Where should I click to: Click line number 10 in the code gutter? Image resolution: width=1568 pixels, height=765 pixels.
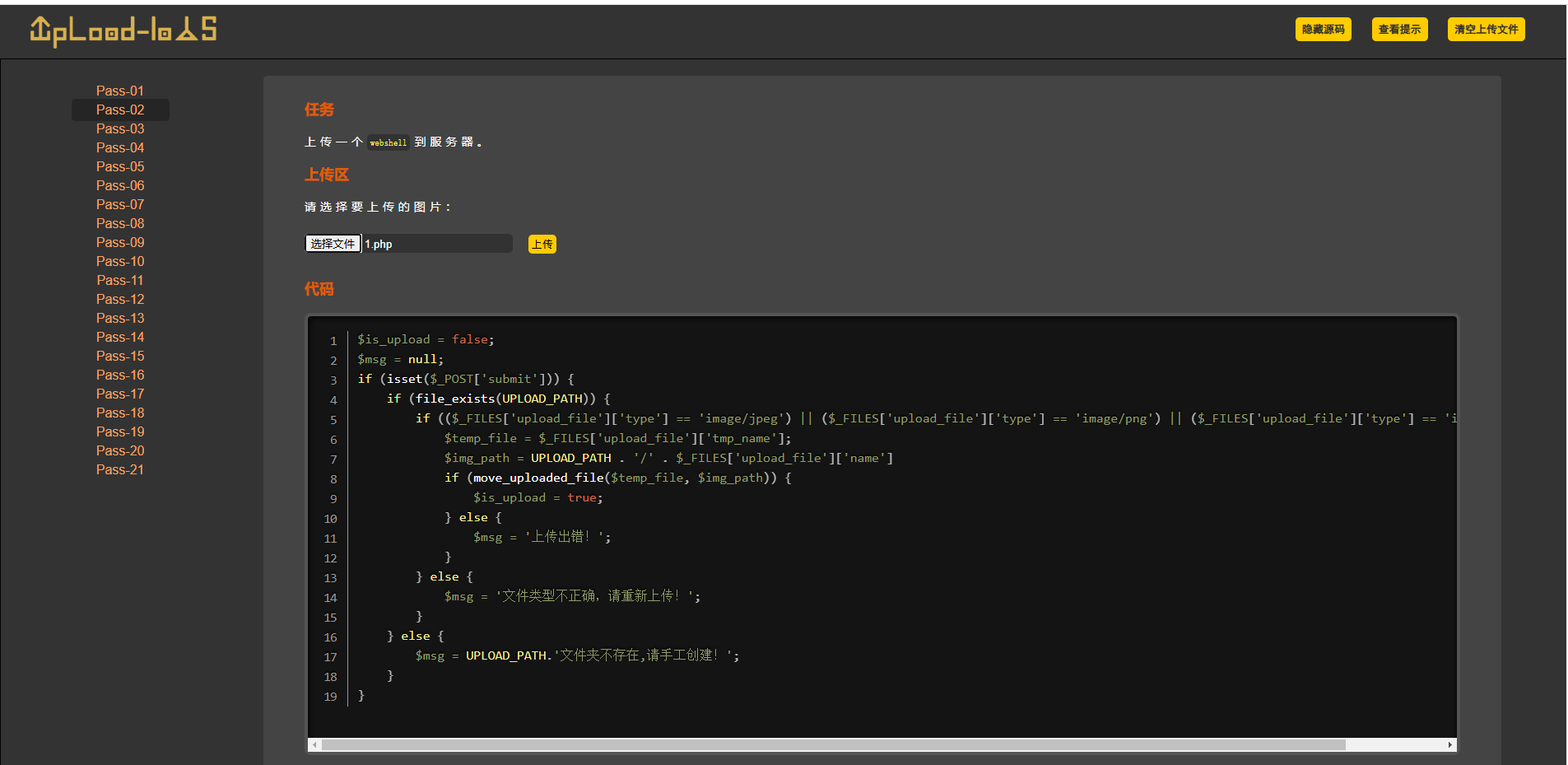click(x=330, y=519)
